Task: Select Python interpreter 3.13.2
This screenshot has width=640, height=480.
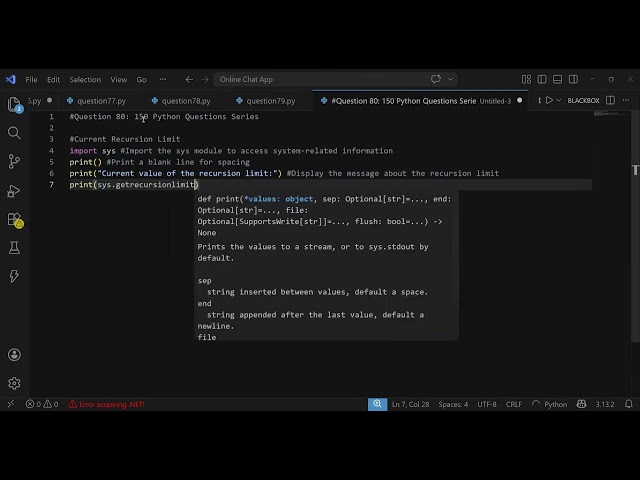Action: tap(604, 404)
